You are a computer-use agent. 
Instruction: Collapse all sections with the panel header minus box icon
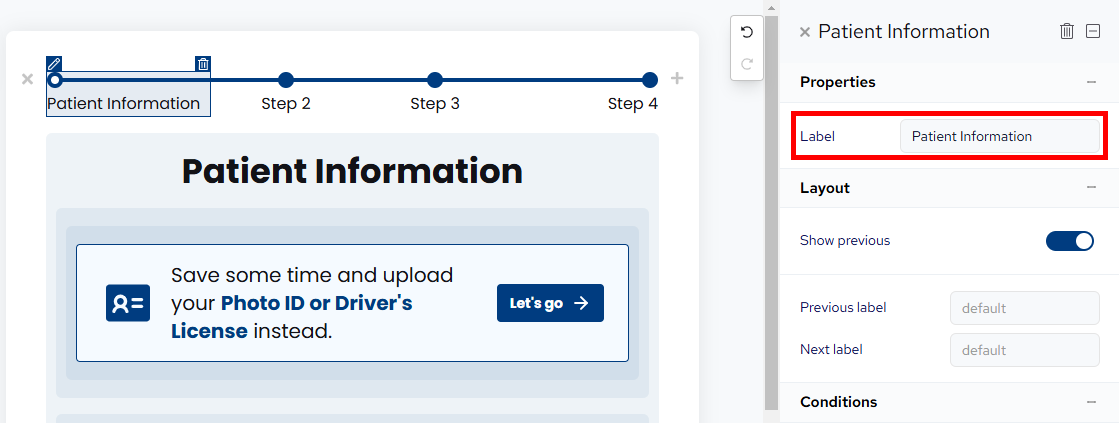pyautogui.click(x=1093, y=31)
